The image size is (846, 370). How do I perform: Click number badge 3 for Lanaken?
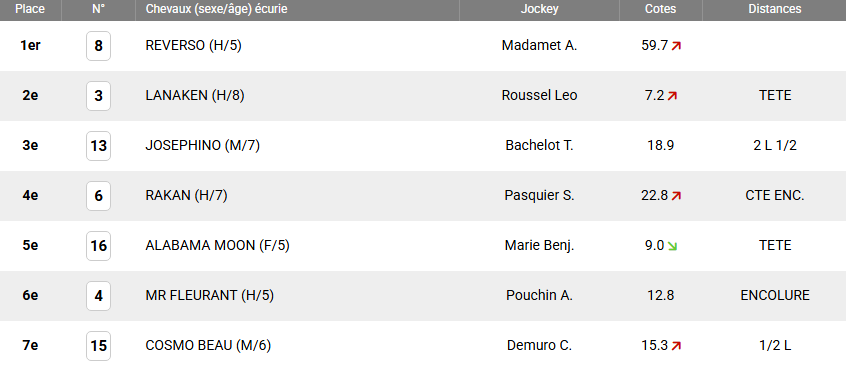(x=98, y=96)
